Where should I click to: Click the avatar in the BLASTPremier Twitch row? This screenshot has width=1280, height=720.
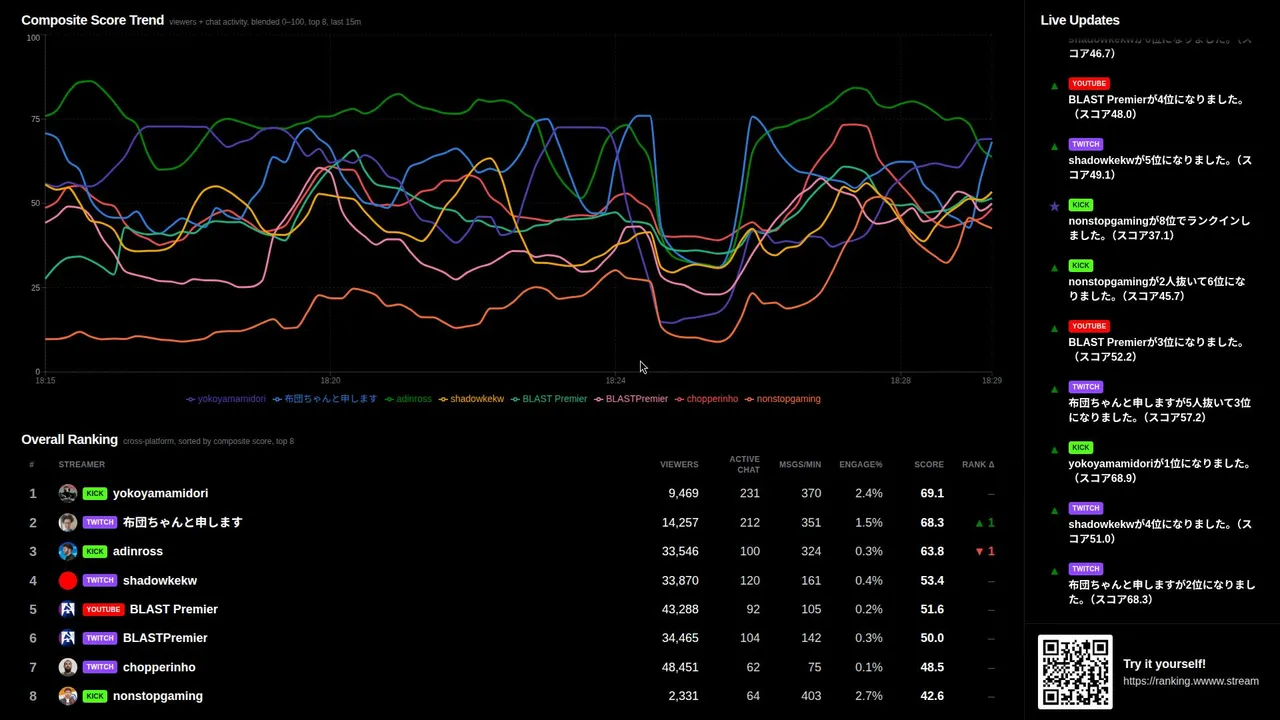[x=68, y=638]
